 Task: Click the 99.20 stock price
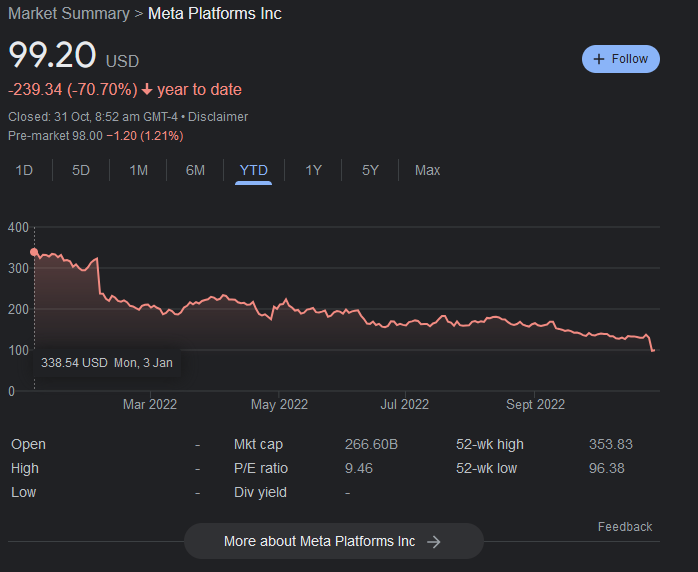pos(52,55)
